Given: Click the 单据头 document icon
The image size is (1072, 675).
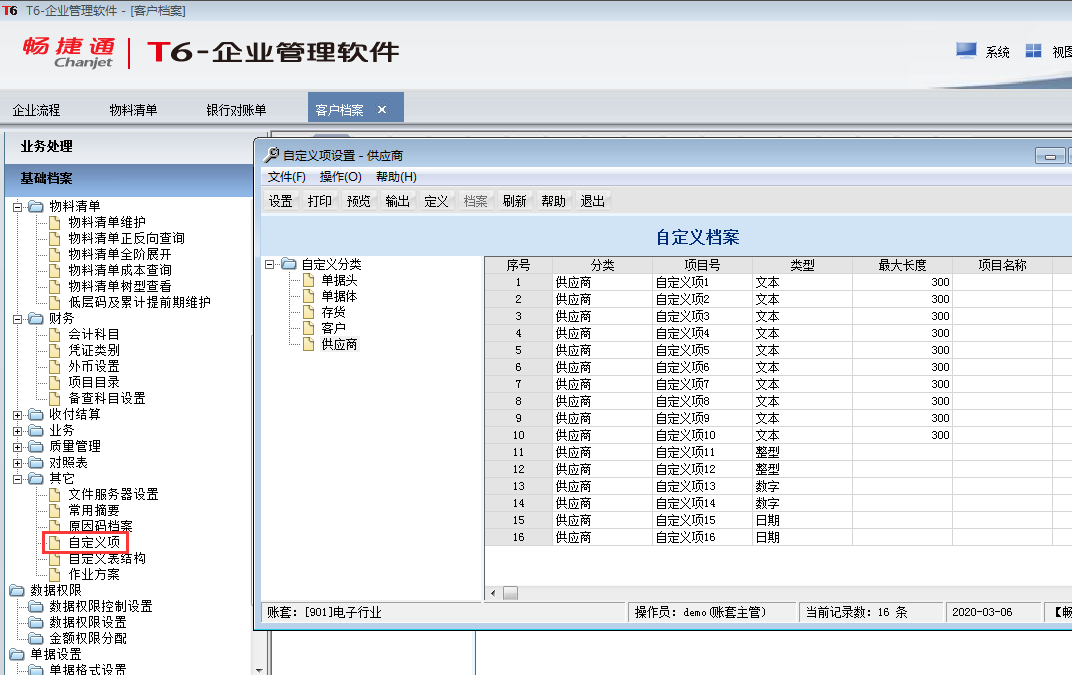Looking at the screenshot, I should [x=308, y=280].
